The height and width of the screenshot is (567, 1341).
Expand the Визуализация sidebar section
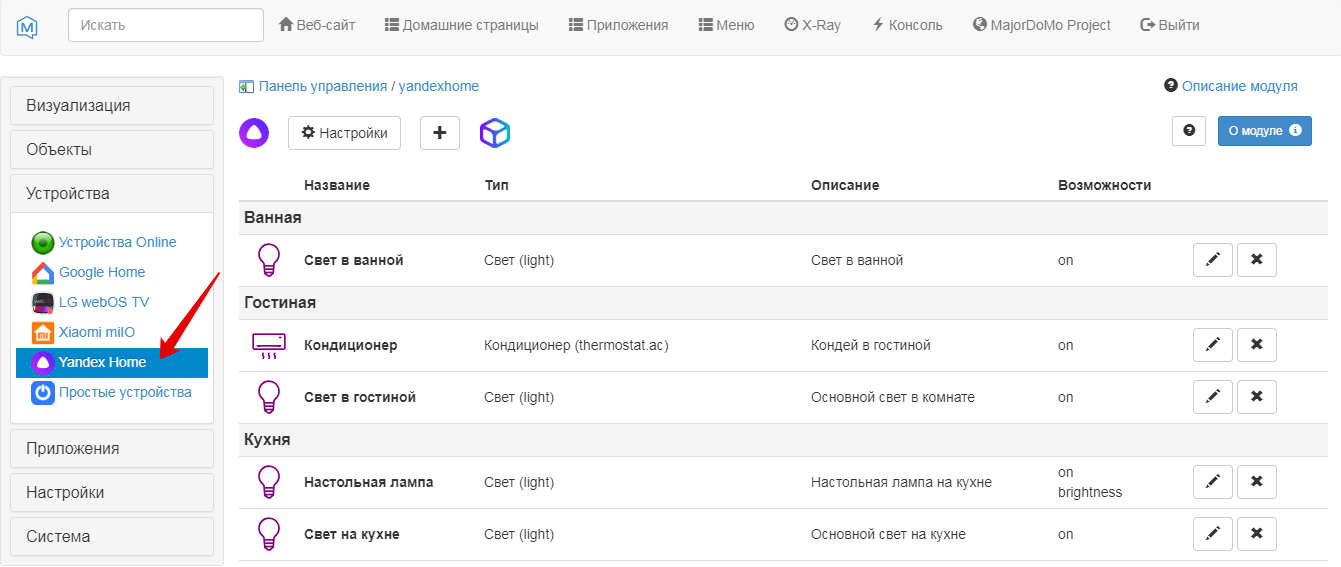(x=112, y=106)
